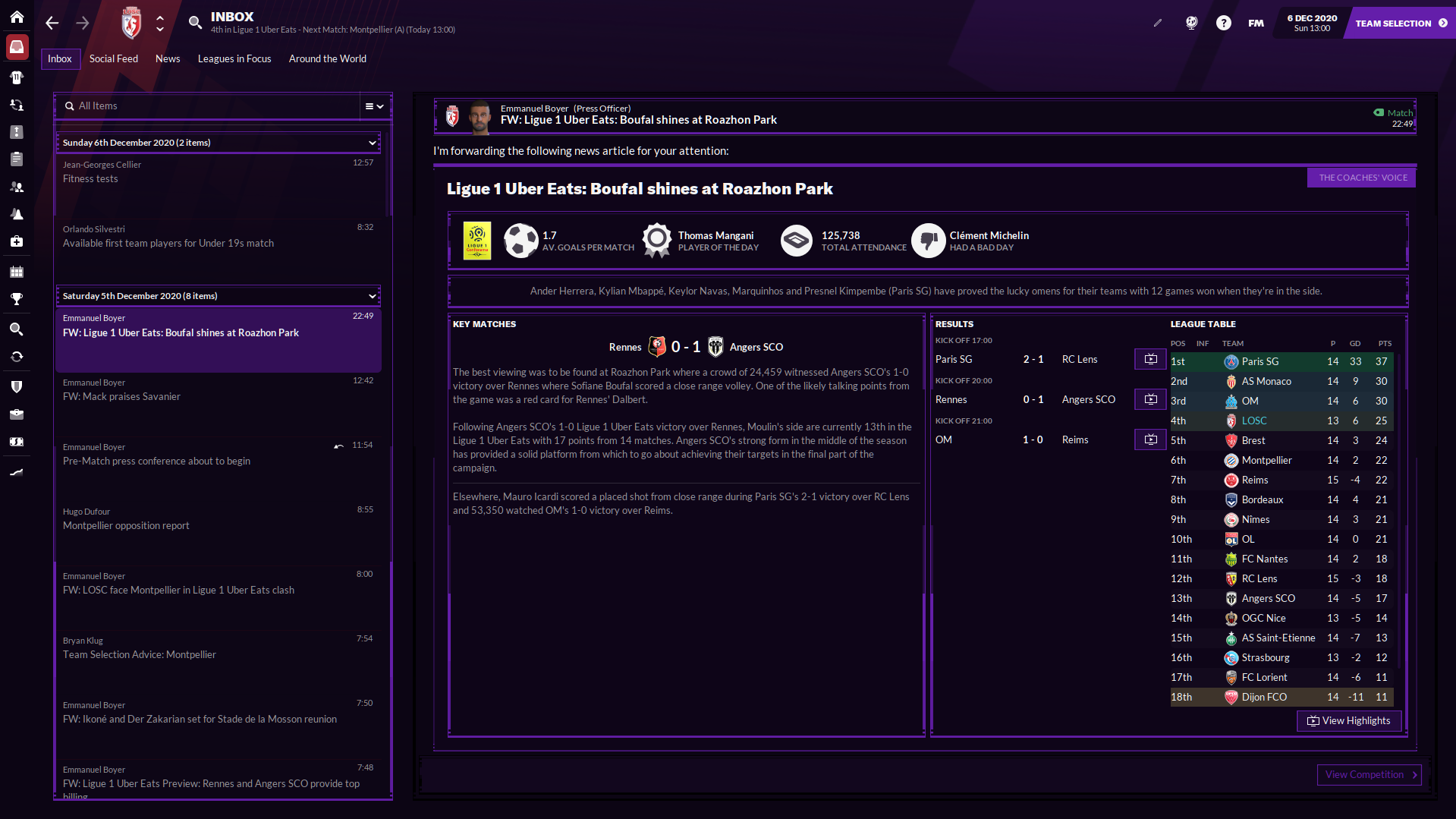The height and width of the screenshot is (819, 1456).
Task: Open the FM menu
Action: coord(1256,23)
